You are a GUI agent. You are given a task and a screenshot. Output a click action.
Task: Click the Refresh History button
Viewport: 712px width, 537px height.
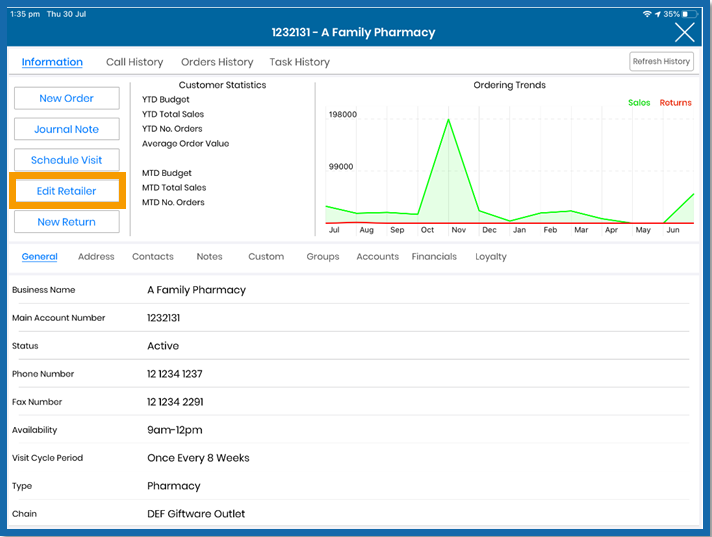pos(661,61)
